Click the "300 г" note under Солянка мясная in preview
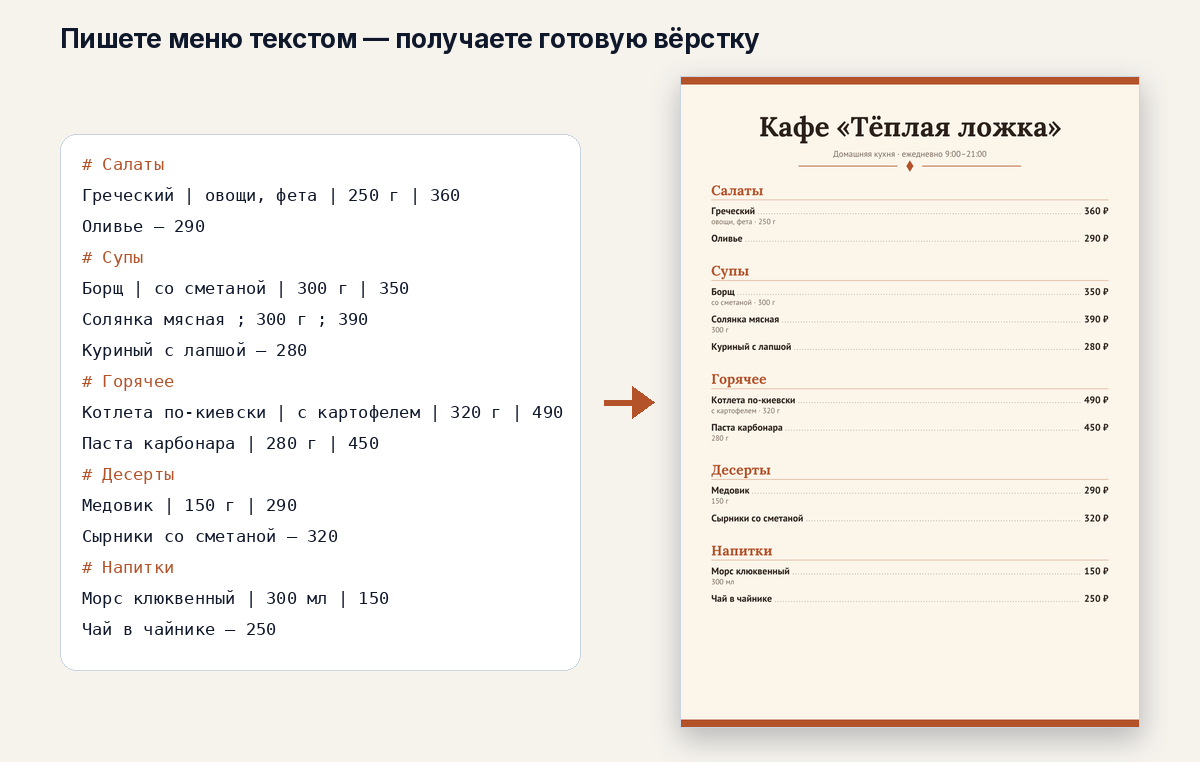Viewport: 1200px width, 762px height. 720,329
